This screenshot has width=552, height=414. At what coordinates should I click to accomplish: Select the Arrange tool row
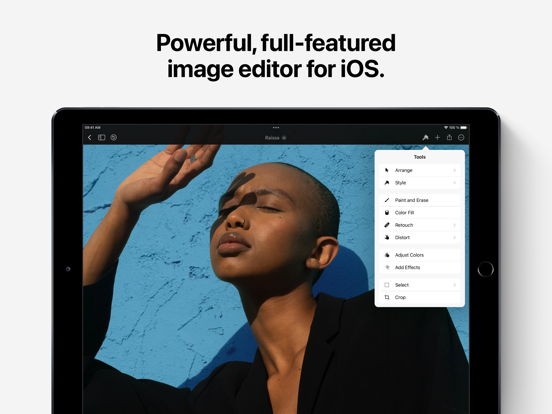coord(420,170)
